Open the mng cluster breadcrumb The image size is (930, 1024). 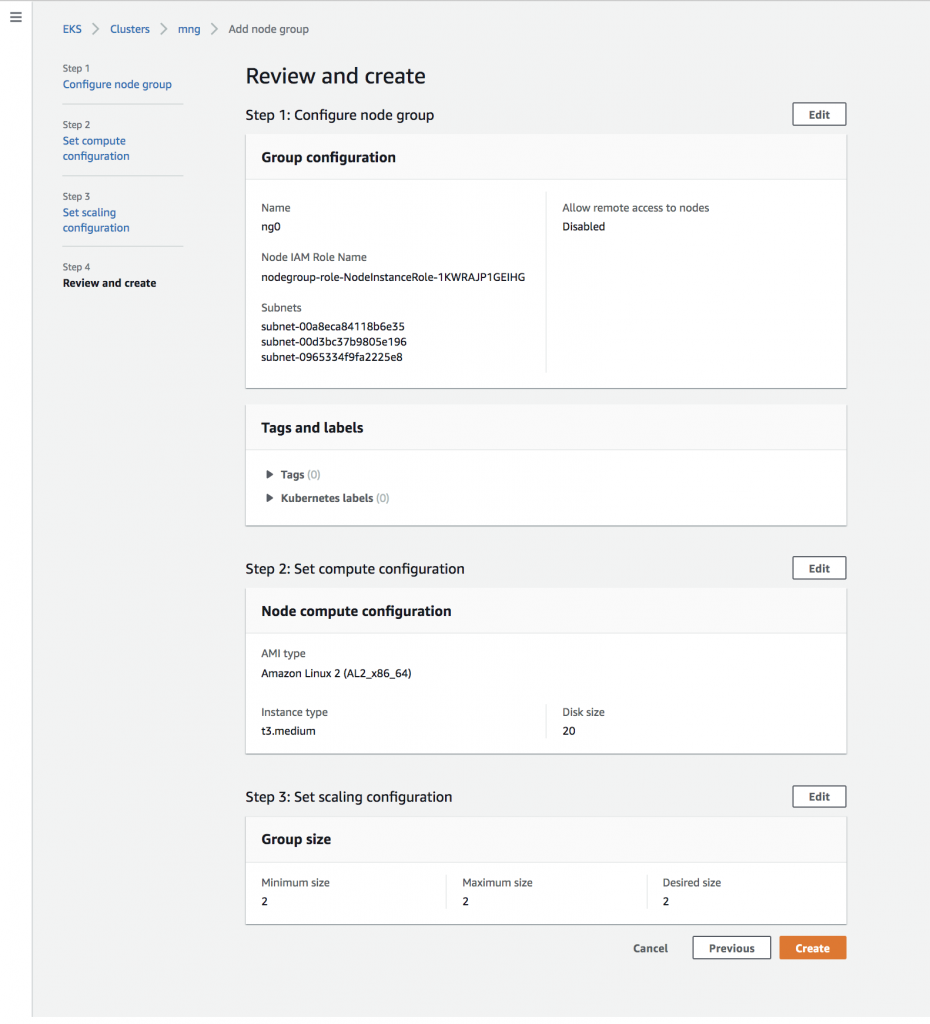pyautogui.click(x=189, y=29)
